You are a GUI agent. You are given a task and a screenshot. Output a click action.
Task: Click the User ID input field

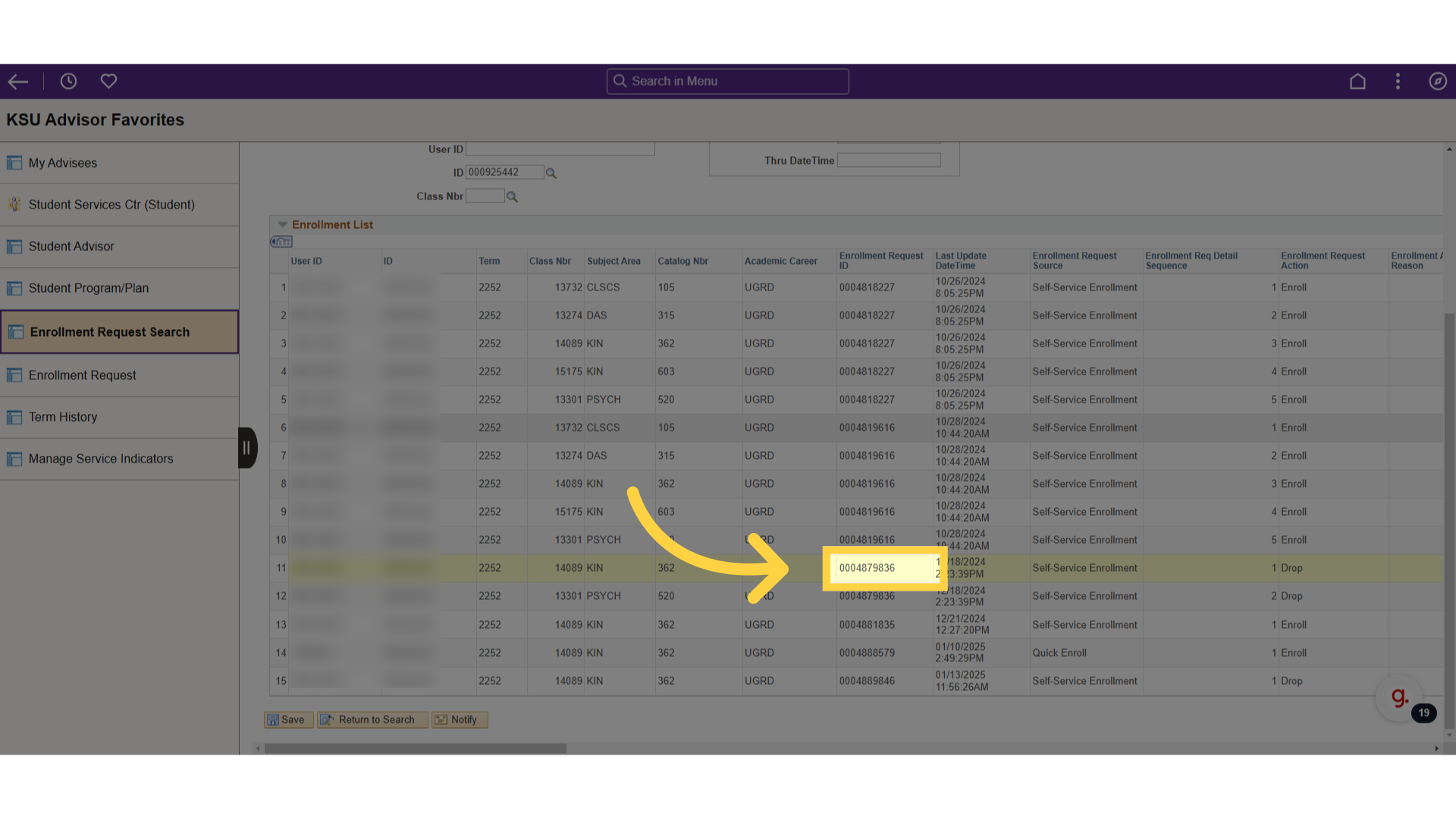560,149
